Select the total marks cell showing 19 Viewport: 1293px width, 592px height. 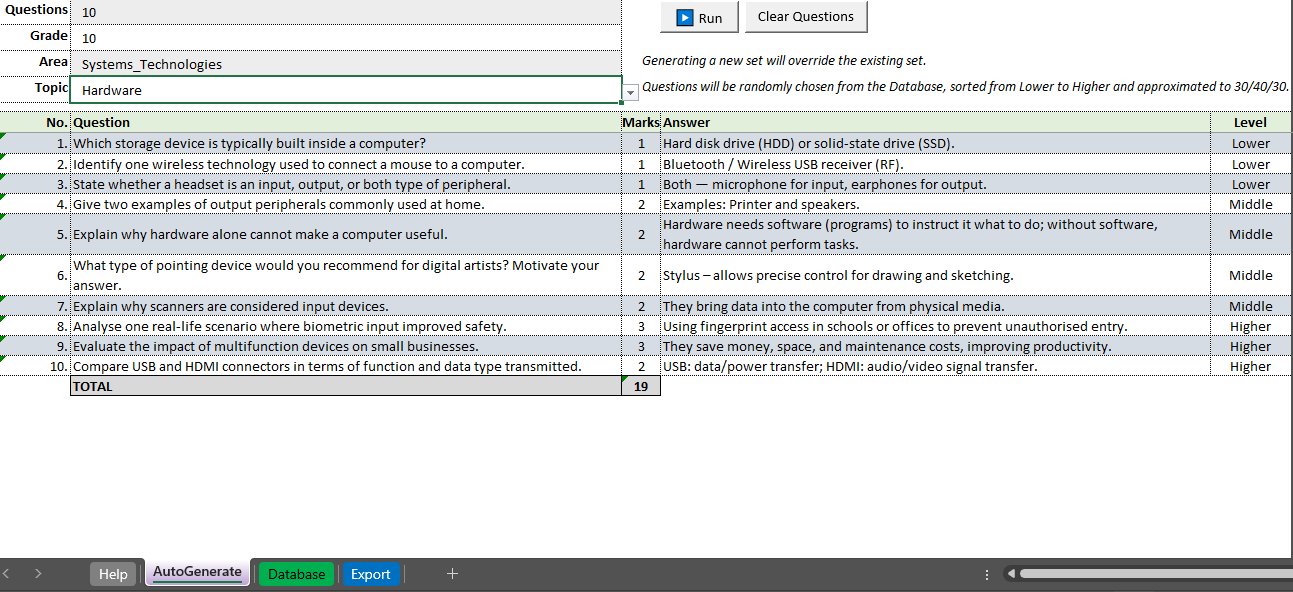pos(641,386)
